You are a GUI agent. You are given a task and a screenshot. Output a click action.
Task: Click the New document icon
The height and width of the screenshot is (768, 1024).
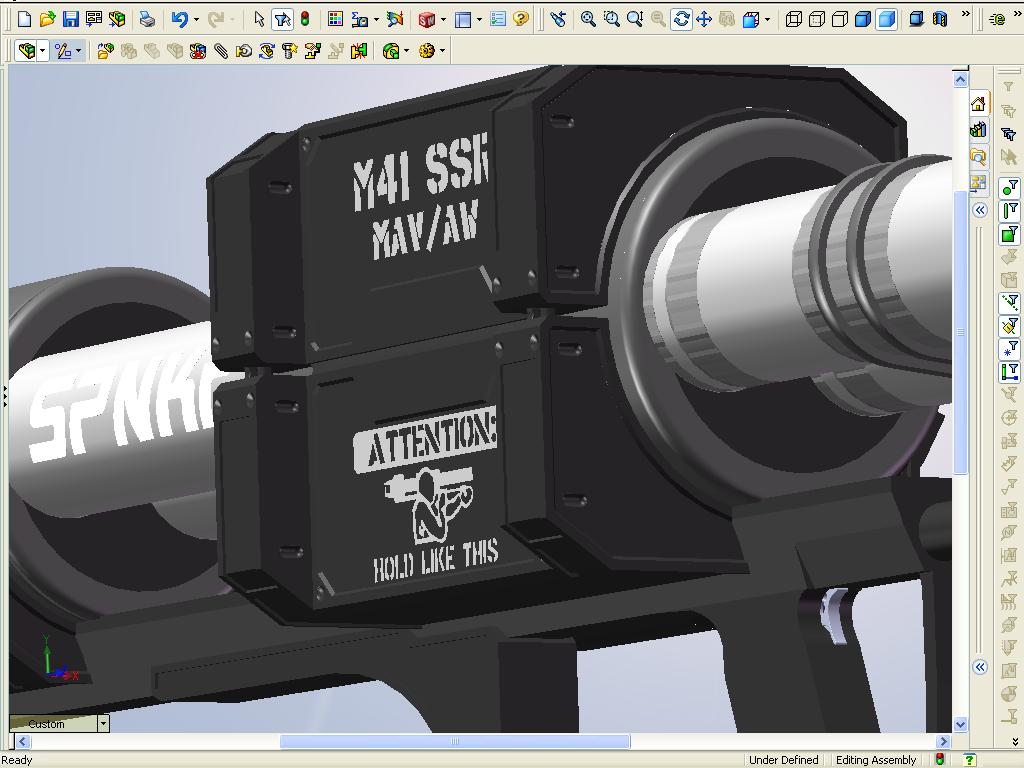click(24, 19)
